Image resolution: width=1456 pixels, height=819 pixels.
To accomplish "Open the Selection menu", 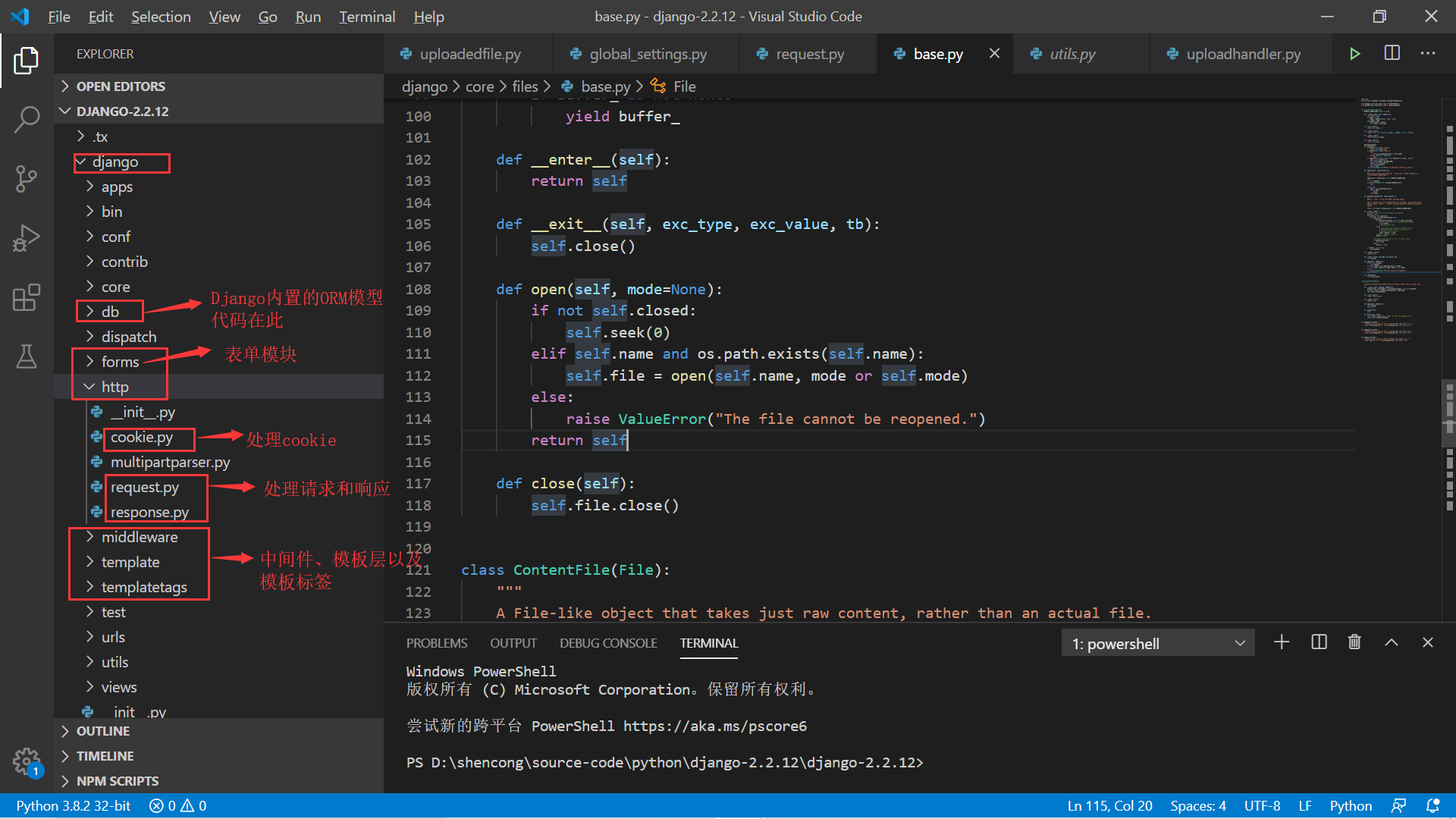I will (161, 17).
